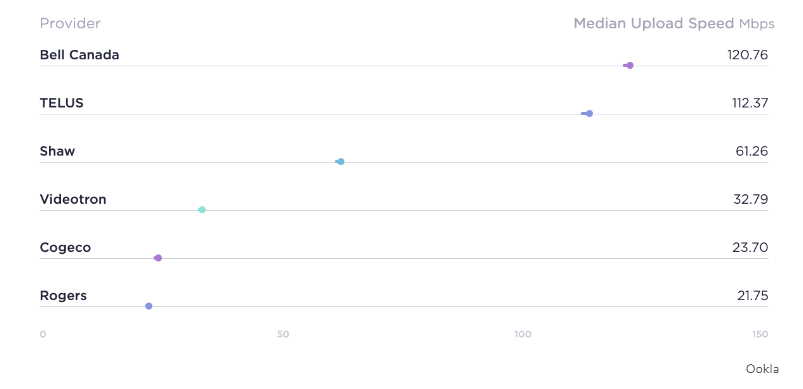The image size is (803, 389).
Task: Select the Shaw data point dot
Action: point(341,162)
